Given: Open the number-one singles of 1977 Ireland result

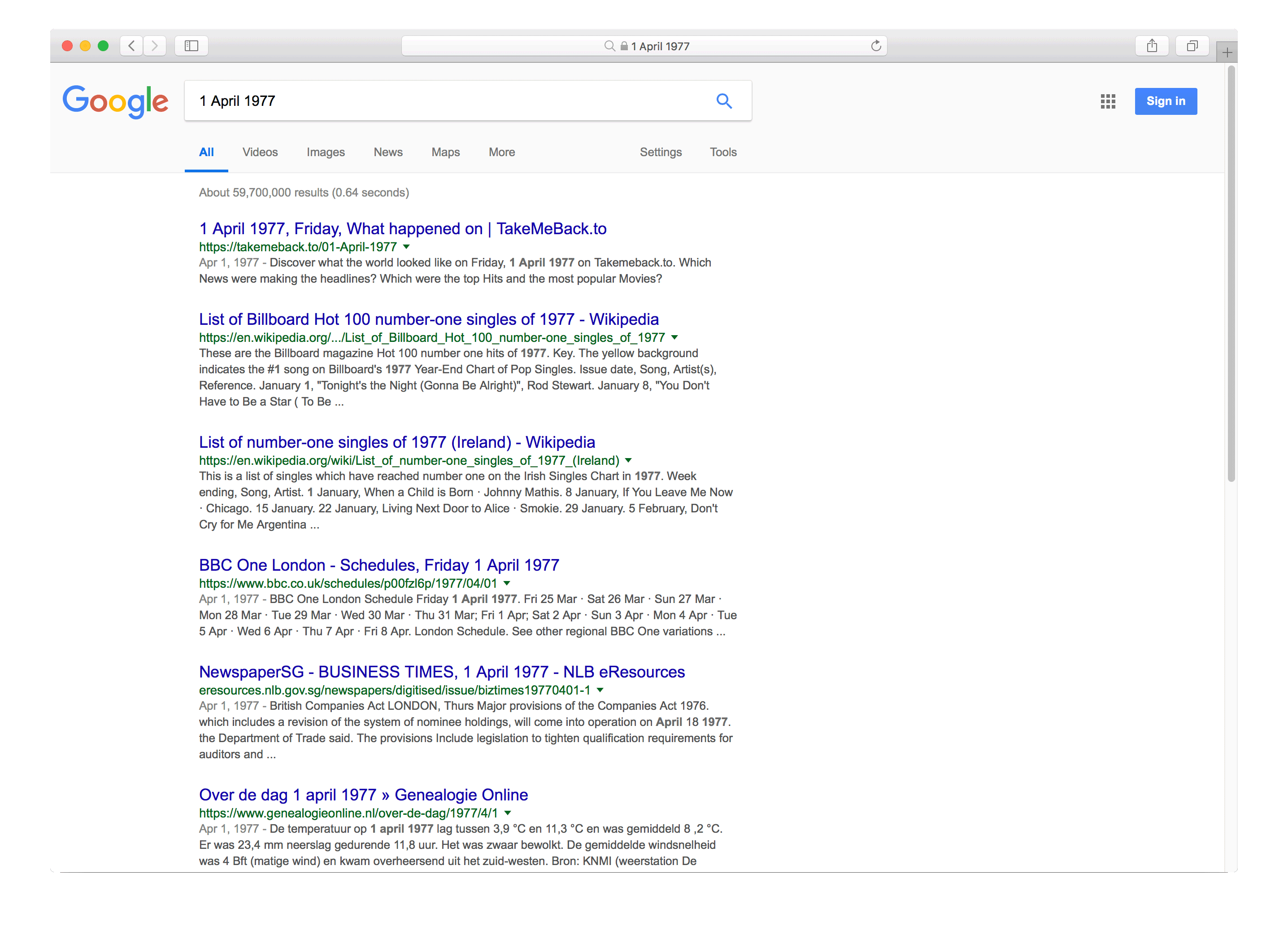Looking at the screenshot, I should click(397, 441).
